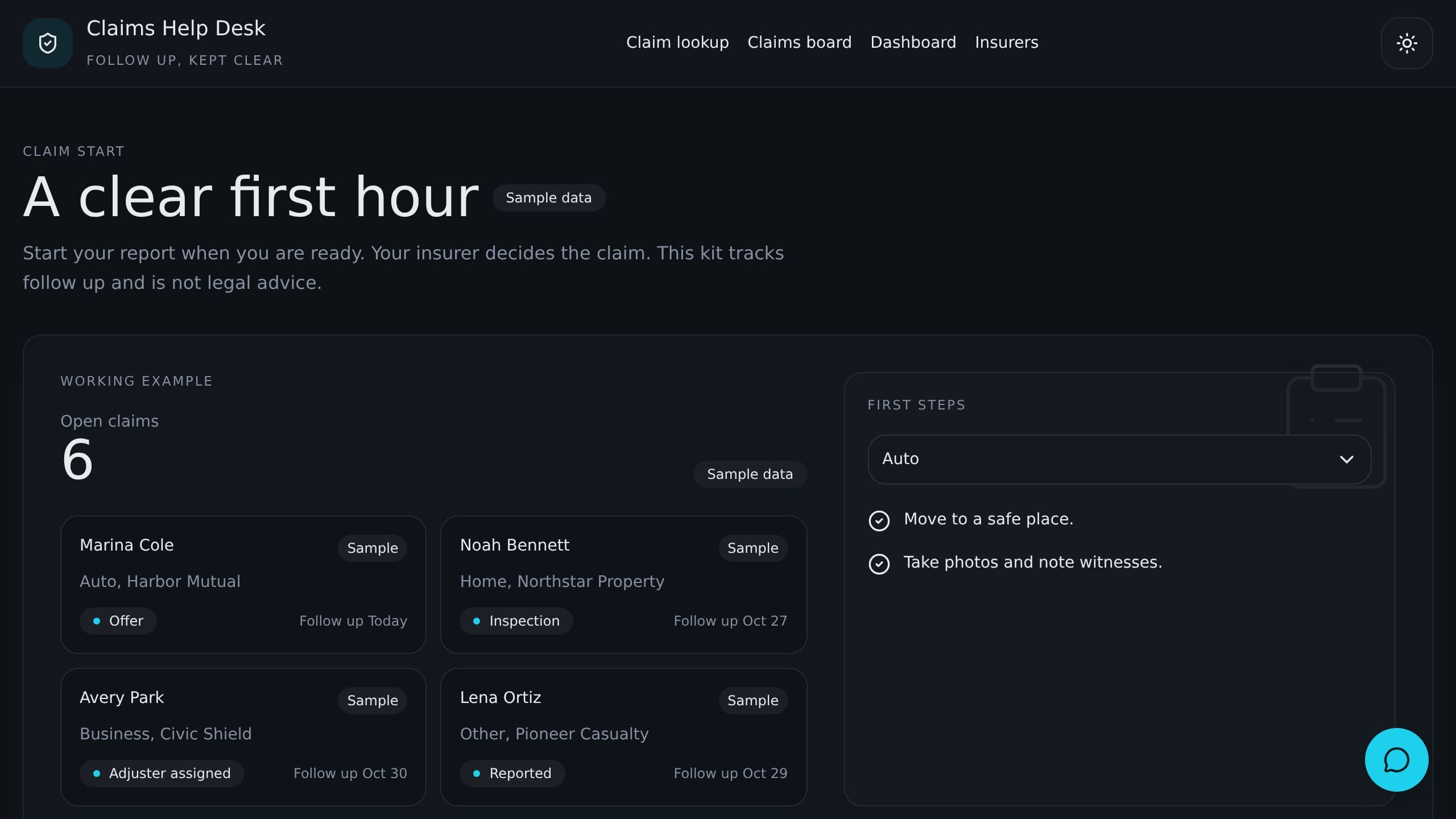Open the Noah Bennett claim card
Image resolution: width=1456 pixels, height=819 pixels.
pos(623,585)
